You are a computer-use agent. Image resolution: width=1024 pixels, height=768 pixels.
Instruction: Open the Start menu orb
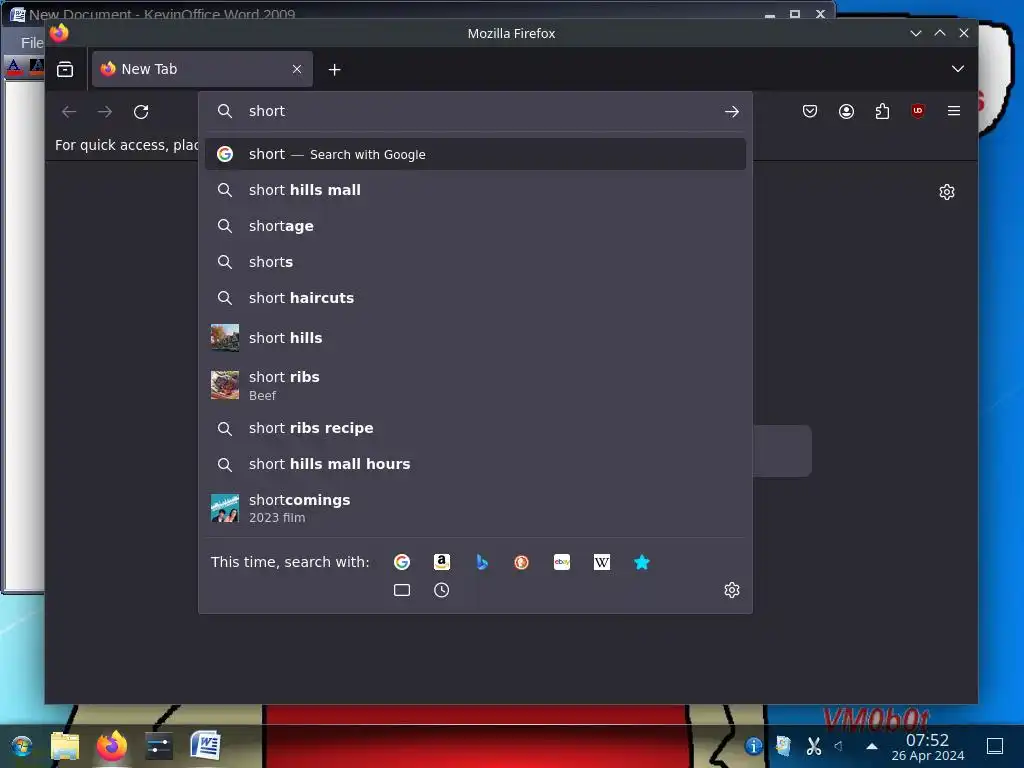pyautogui.click(x=22, y=746)
